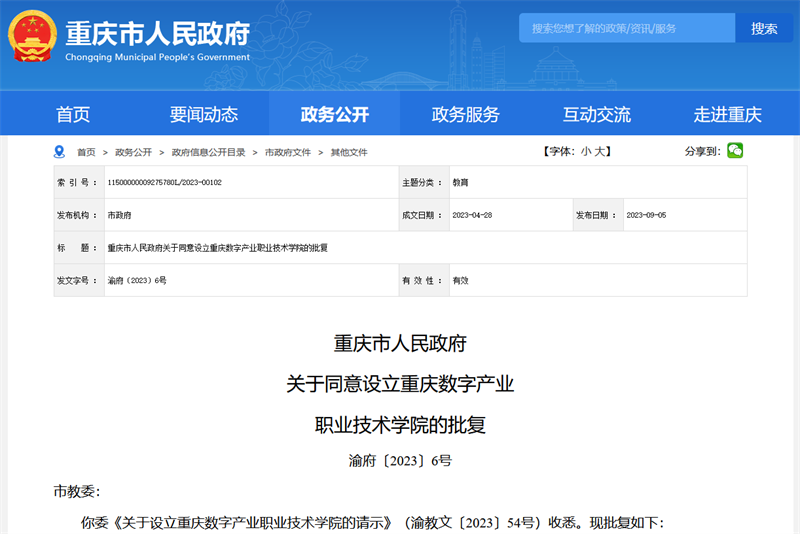Open the 要闻动态 navigation tab
Viewport: 800px width, 534px height.
point(204,114)
